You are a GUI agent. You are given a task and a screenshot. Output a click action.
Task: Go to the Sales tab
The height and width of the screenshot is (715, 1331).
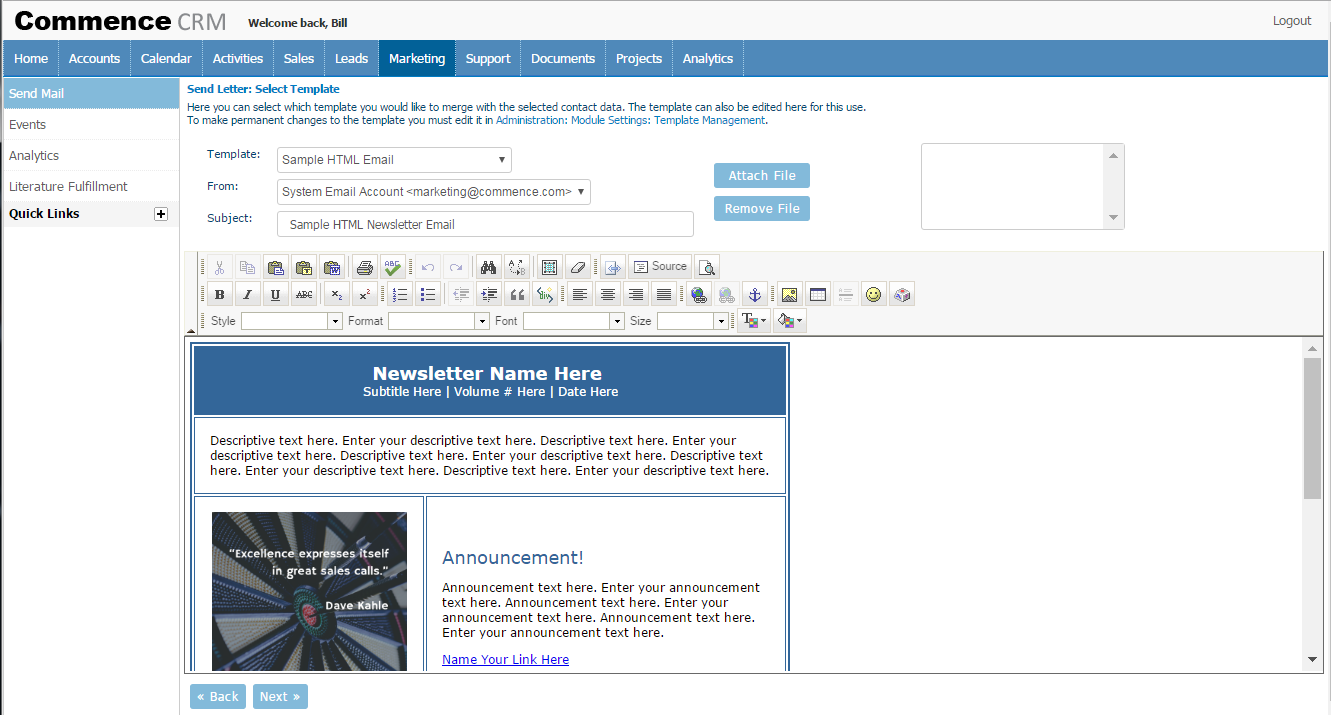299,58
